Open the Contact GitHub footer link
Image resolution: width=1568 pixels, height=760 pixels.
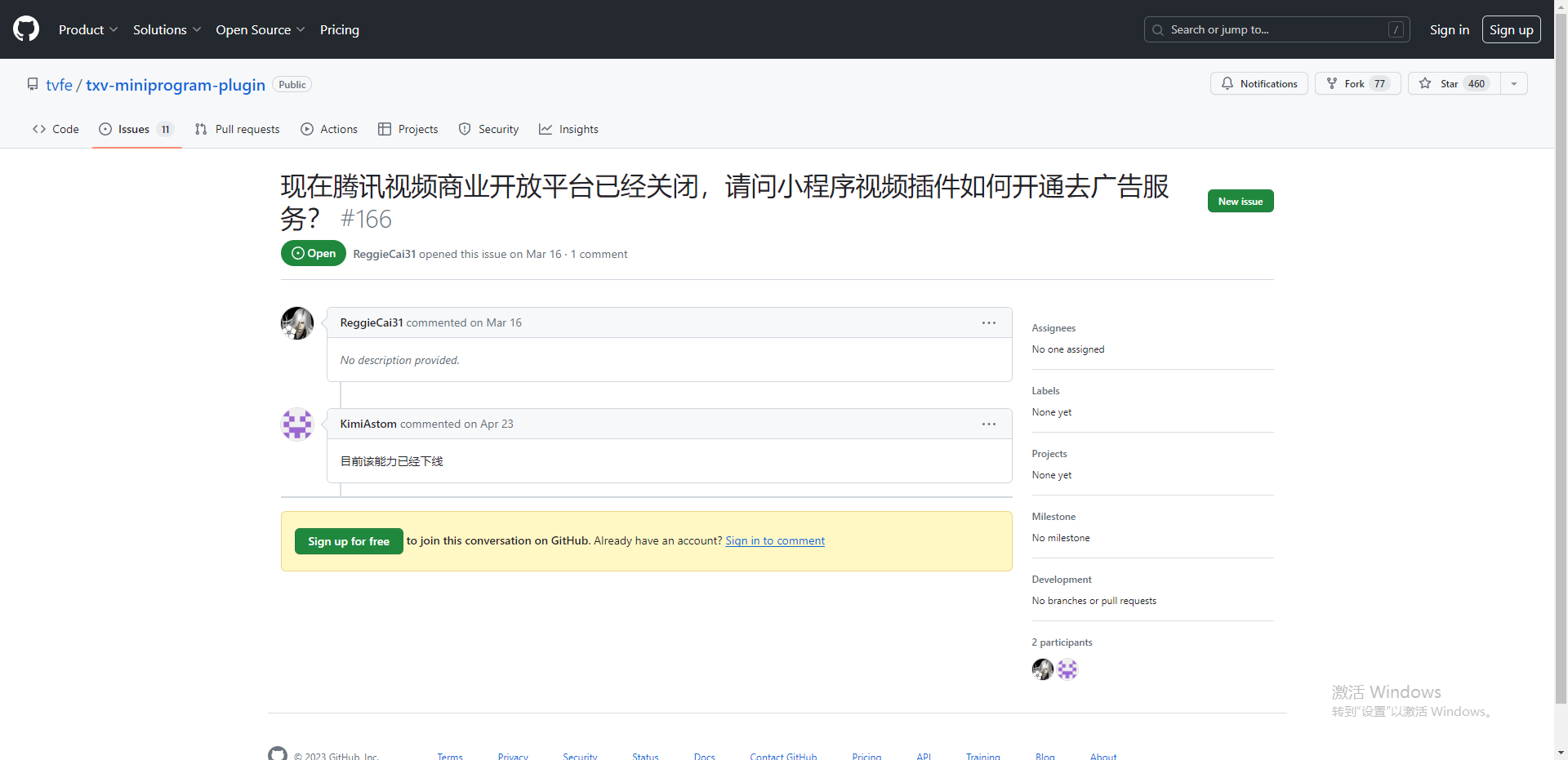pyautogui.click(x=783, y=757)
